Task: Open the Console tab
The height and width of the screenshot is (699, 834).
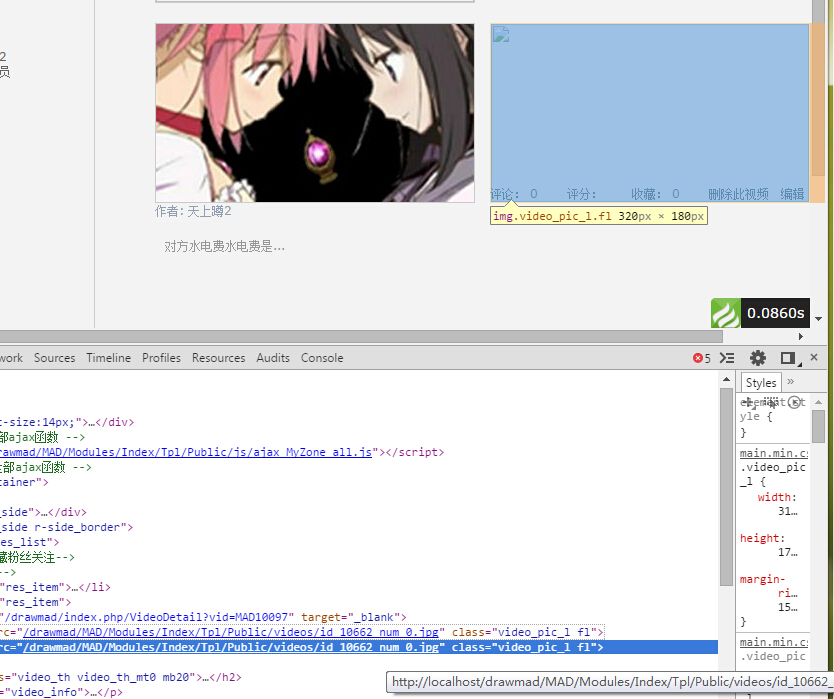Action: (x=322, y=358)
